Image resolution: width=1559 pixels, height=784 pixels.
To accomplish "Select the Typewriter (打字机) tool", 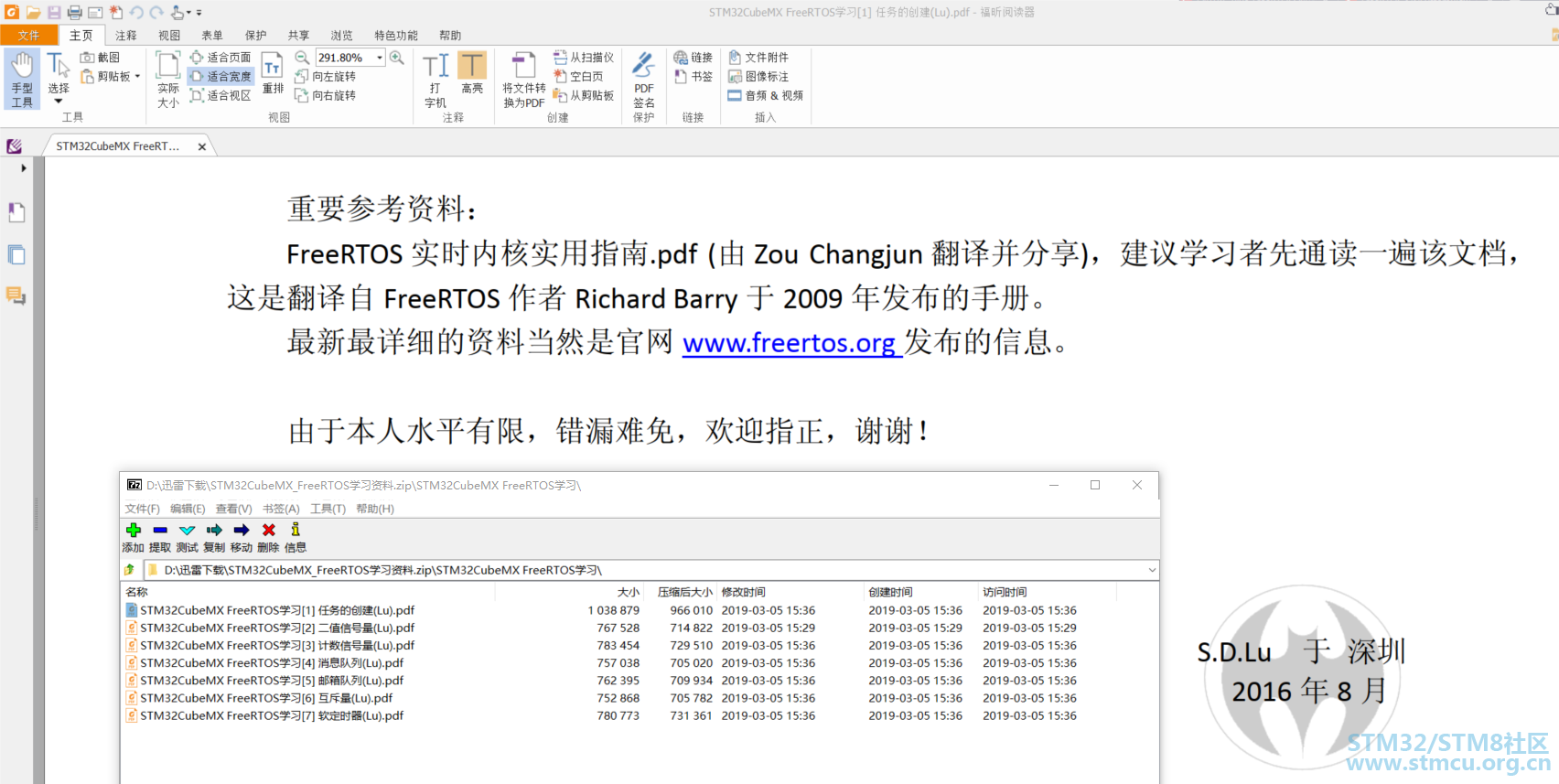I will [x=435, y=80].
